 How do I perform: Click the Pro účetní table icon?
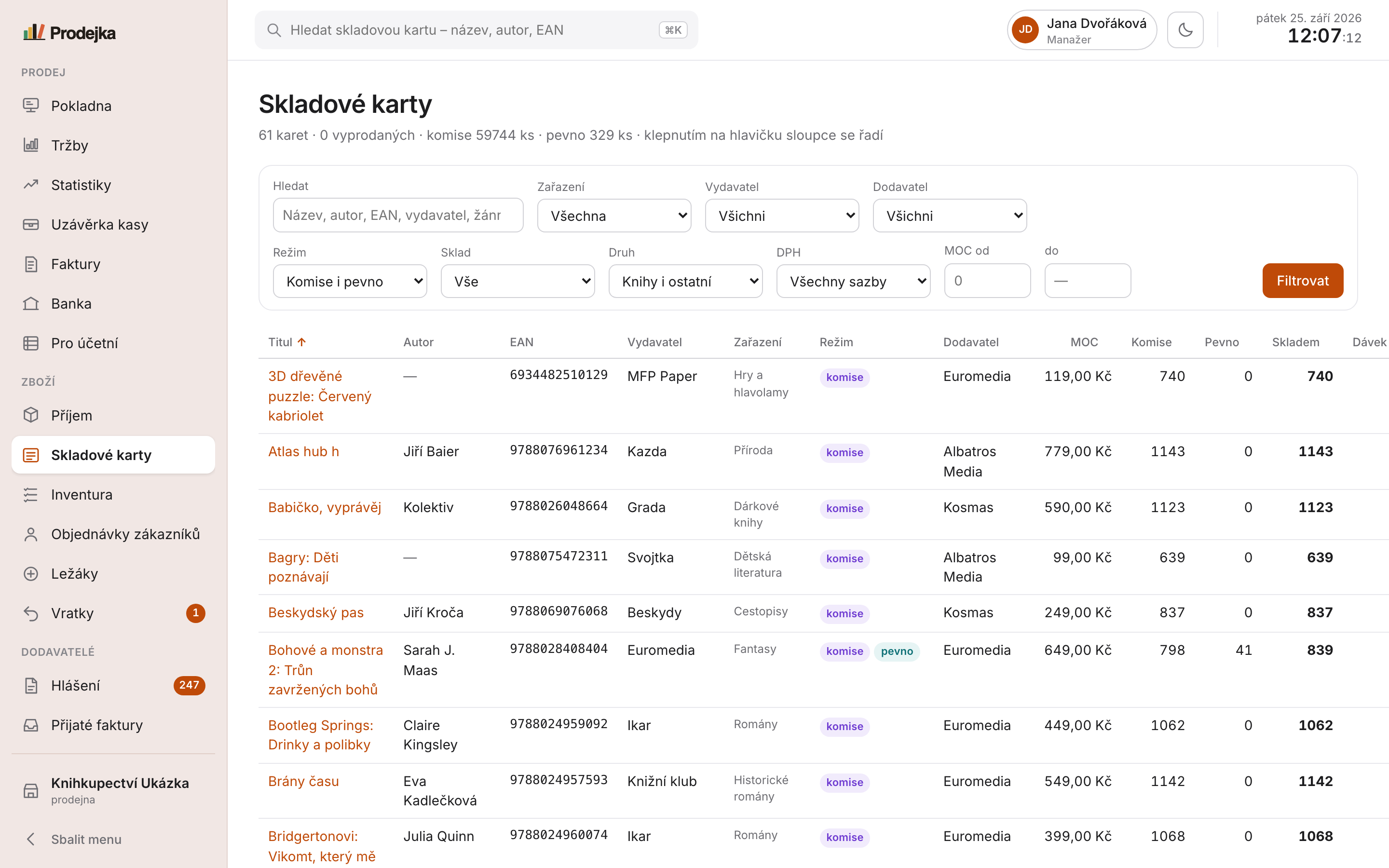(31, 343)
